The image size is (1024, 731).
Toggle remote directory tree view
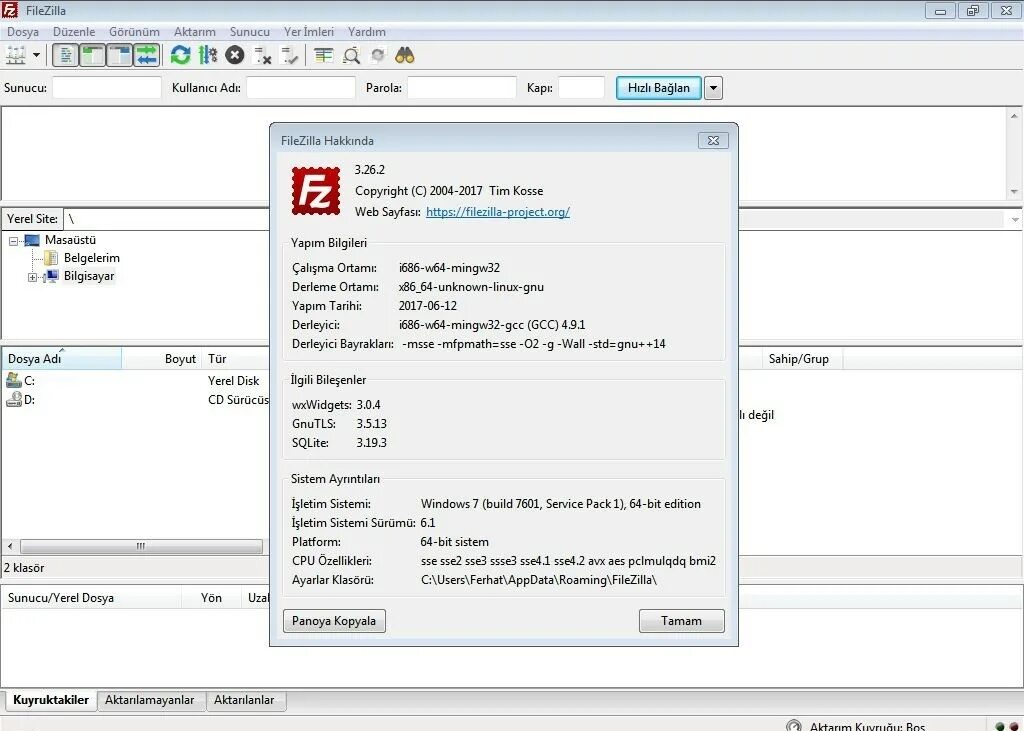coord(120,56)
